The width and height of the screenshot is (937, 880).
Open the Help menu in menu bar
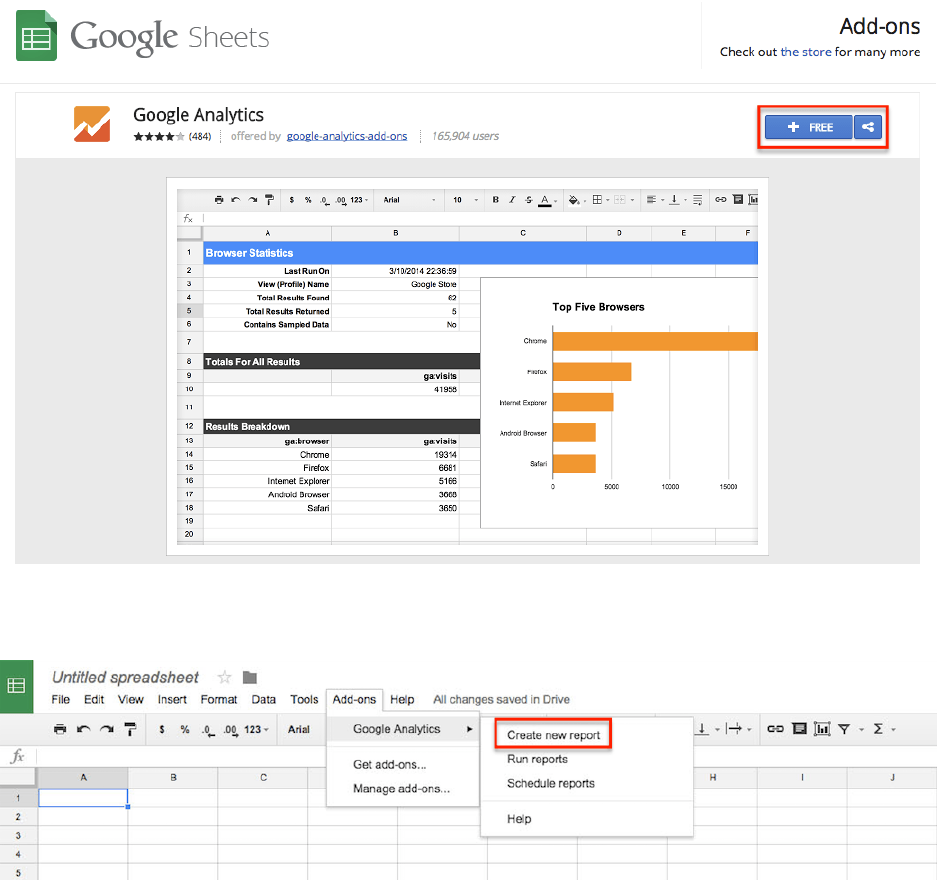coord(402,699)
